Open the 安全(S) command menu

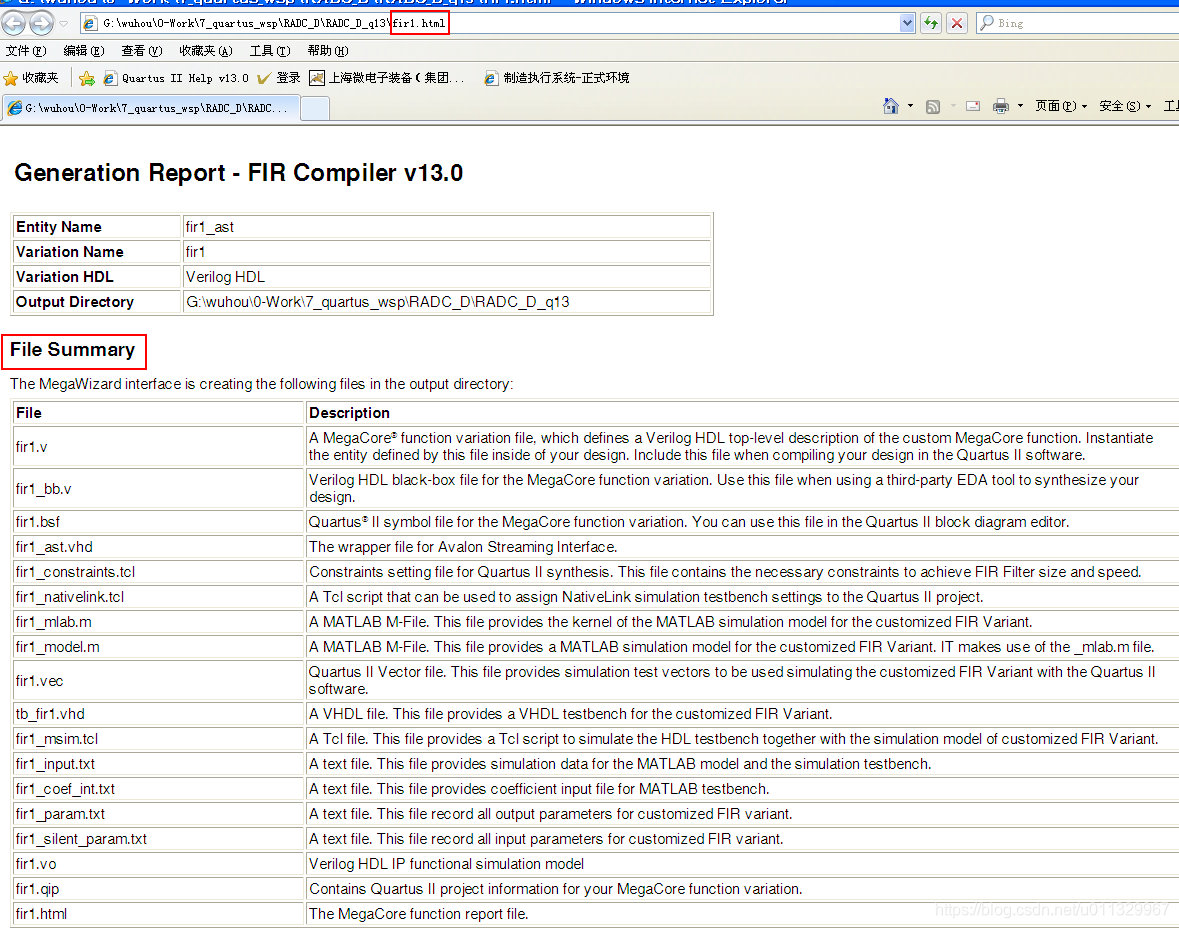(x=1125, y=106)
